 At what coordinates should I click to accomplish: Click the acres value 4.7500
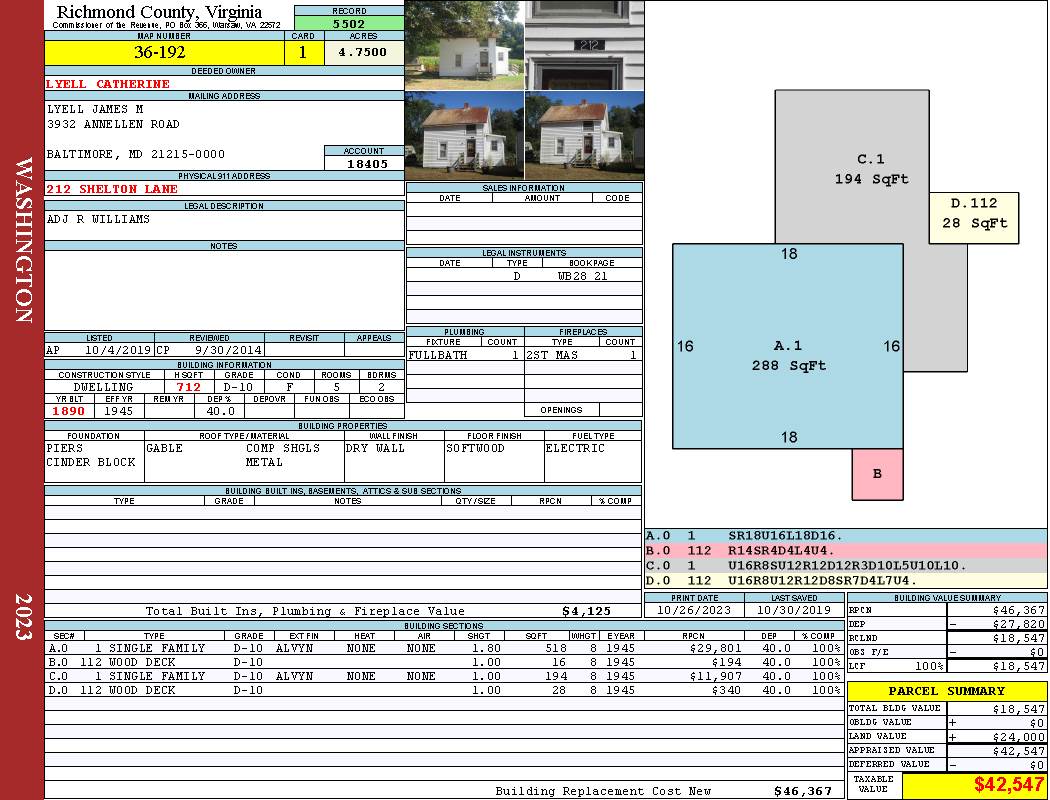pyautogui.click(x=363, y=52)
